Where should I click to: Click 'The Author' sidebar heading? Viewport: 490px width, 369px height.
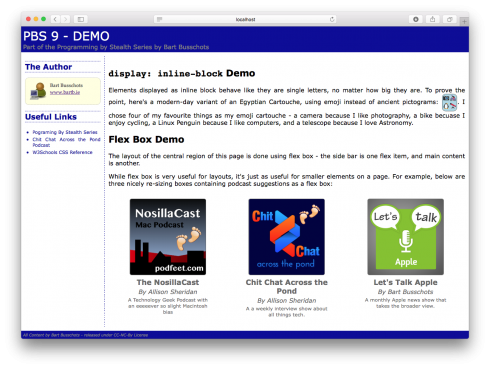(49, 67)
